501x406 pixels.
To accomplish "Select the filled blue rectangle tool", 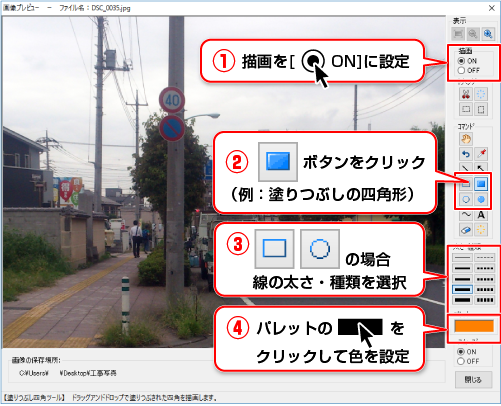I will coord(481,184).
